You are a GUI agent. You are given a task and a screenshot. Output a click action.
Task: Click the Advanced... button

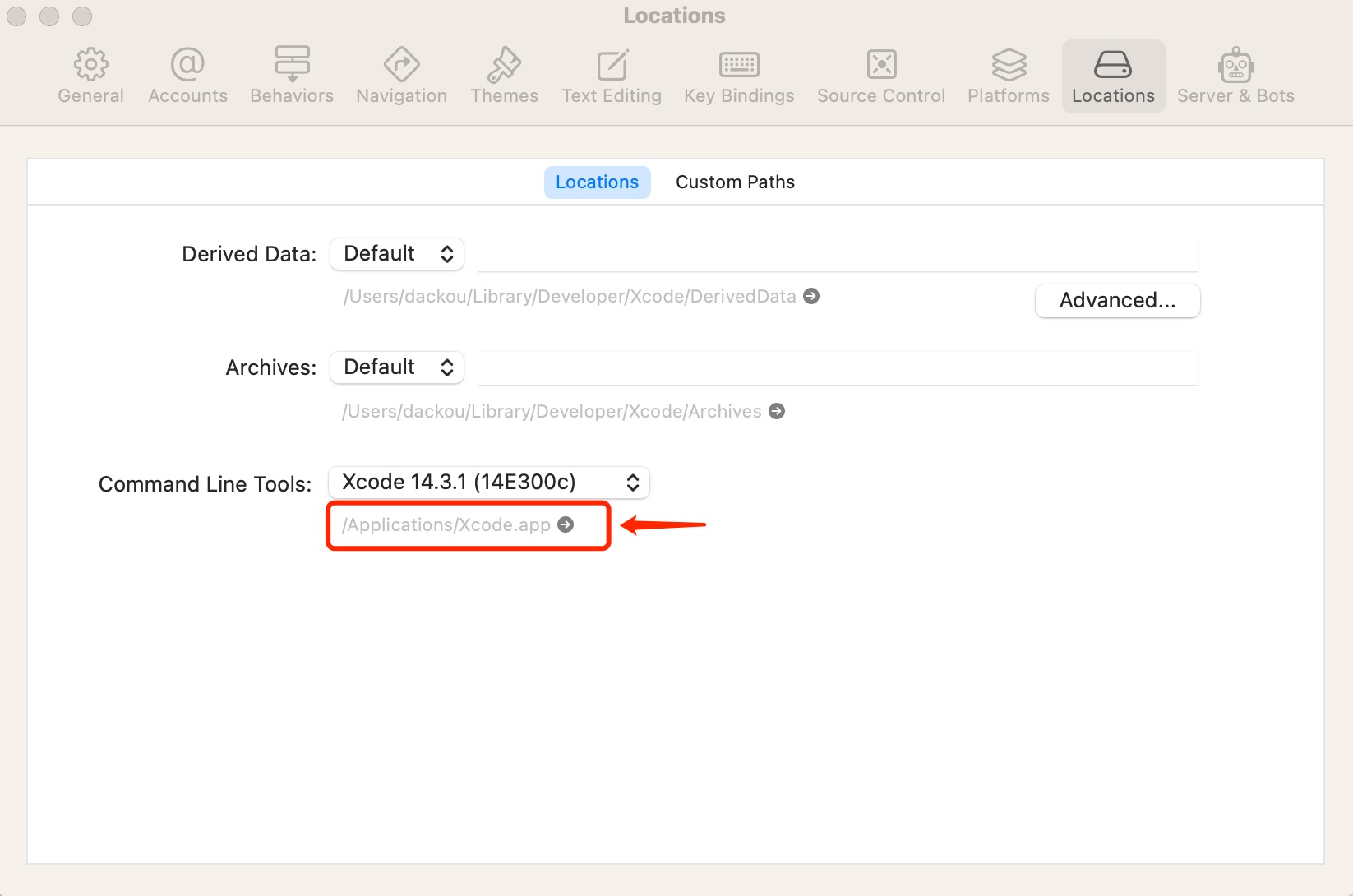pyautogui.click(x=1118, y=301)
